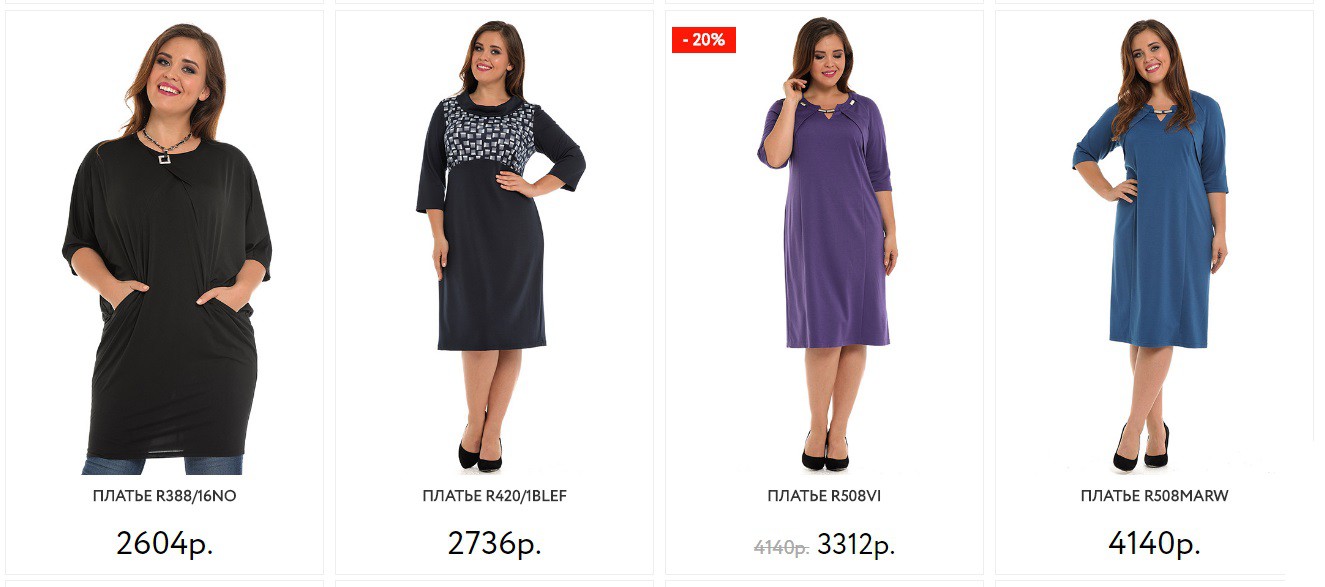1325x587 pixels.
Task: Open the ПЛАТЬЕ R420/1BLEF title link
Action: coord(495,496)
